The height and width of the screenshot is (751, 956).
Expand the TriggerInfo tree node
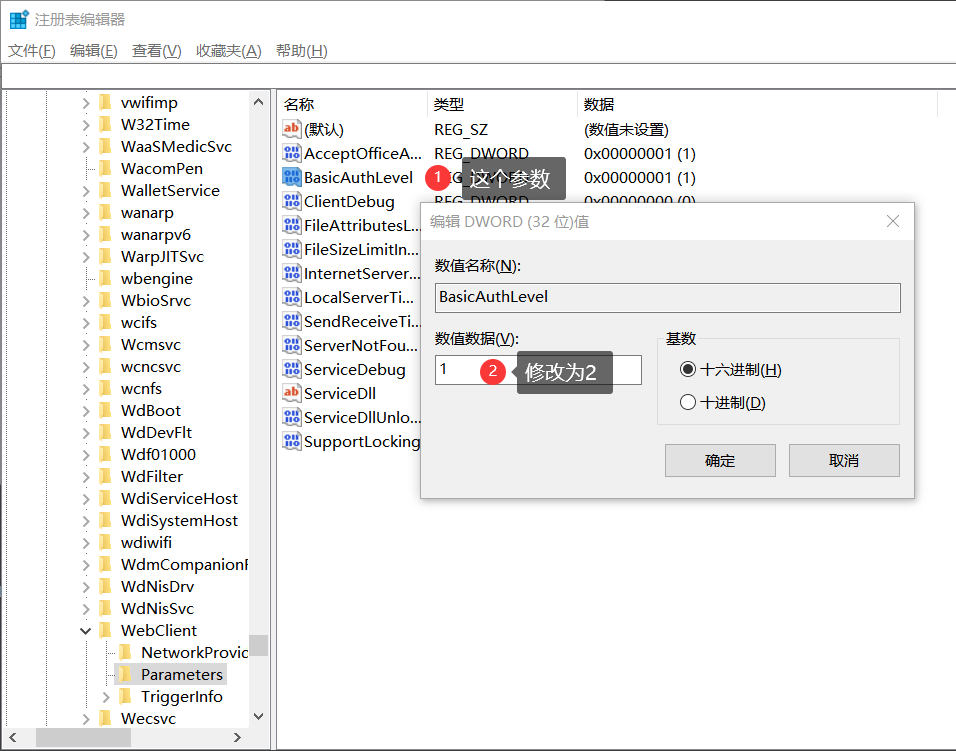[105, 697]
